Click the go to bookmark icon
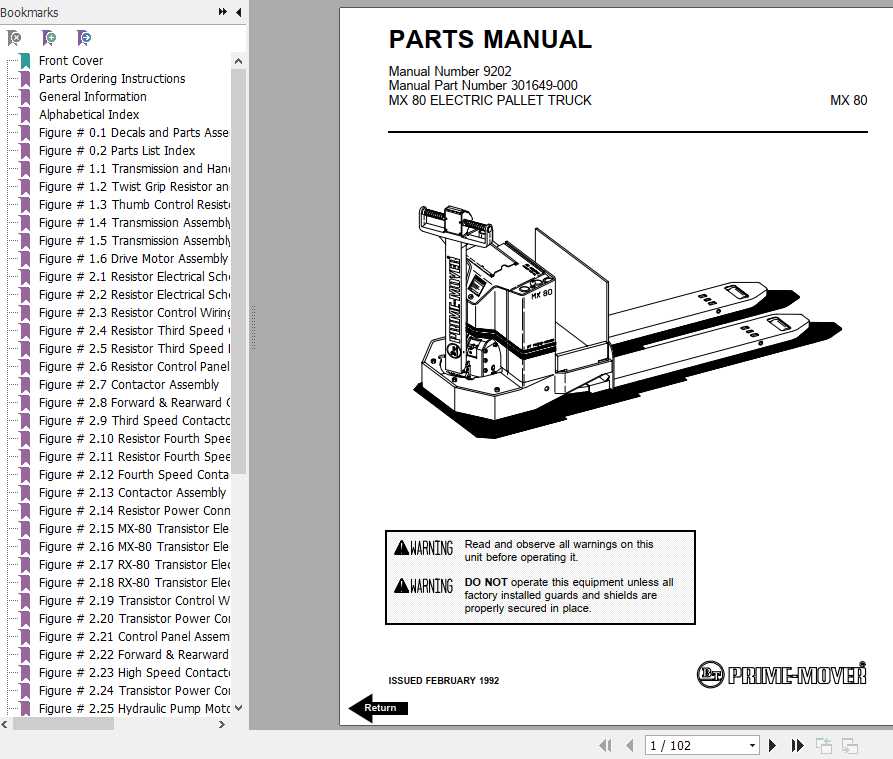Viewport: 893px width, 759px height. coord(83,37)
